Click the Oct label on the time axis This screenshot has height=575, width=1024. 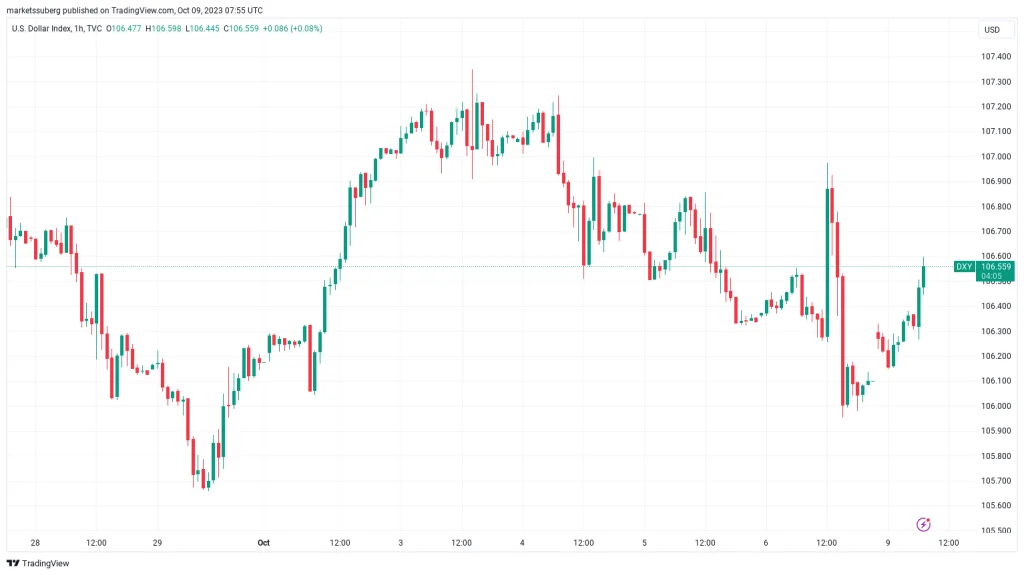[x=264, y=543]
